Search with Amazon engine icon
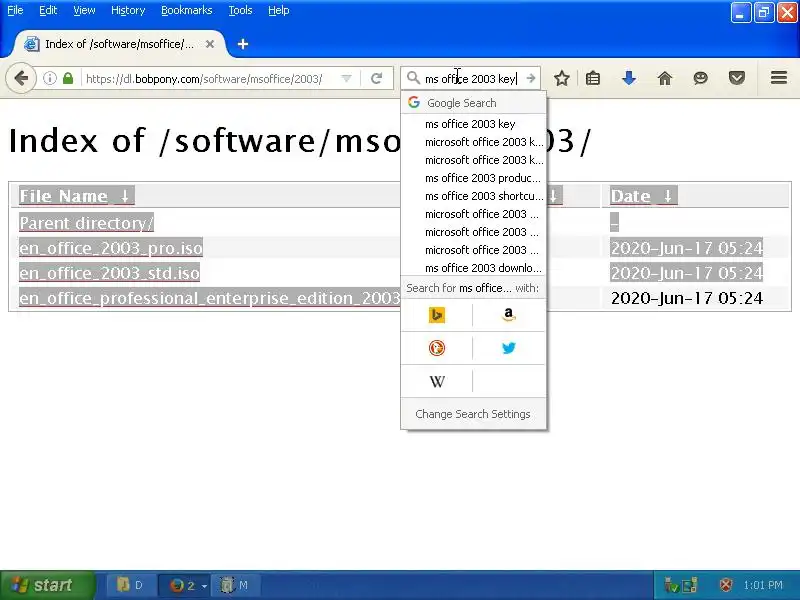 point(509,315)
